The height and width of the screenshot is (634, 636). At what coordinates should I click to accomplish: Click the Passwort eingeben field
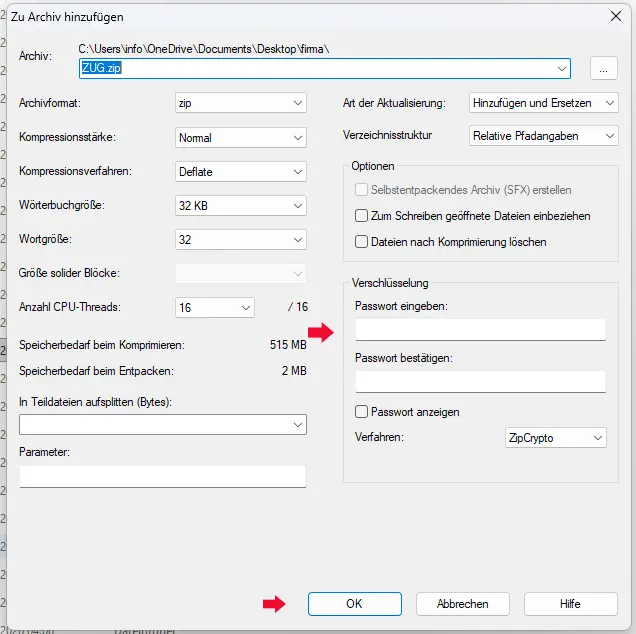click(481, 330)
